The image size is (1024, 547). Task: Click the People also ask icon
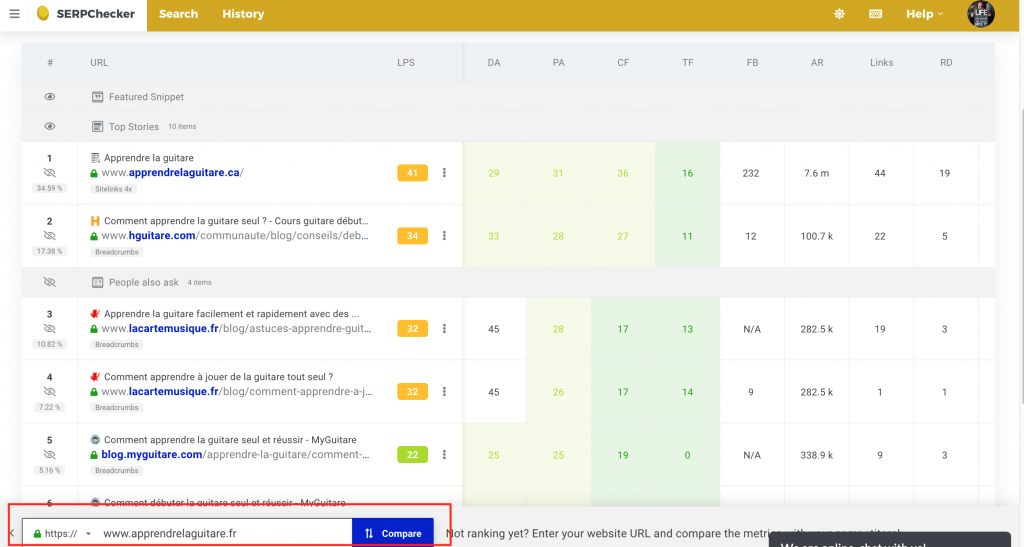pos(97,282)
